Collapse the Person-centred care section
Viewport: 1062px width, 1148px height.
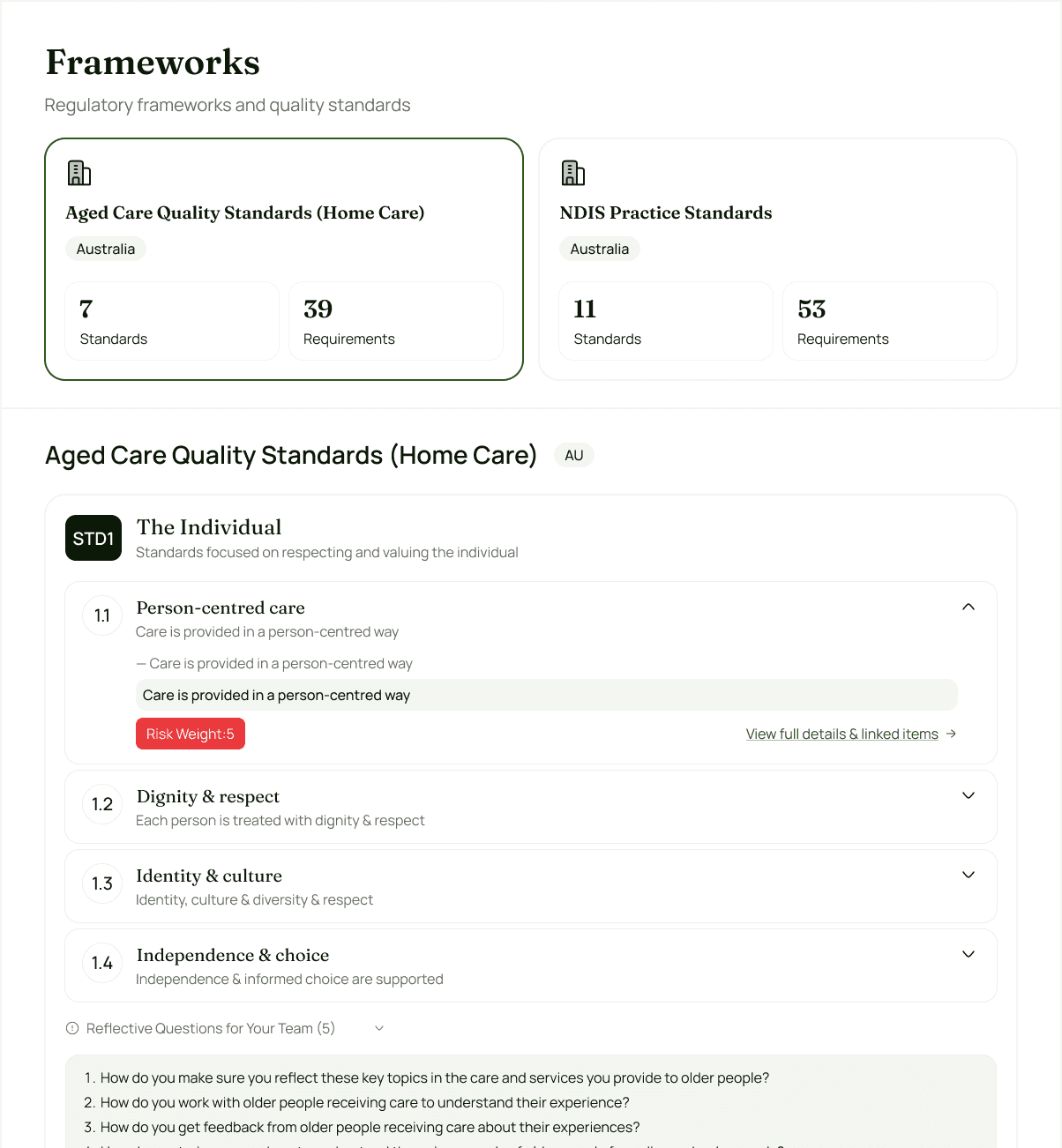pyautogui.click(x=968, y=607)
